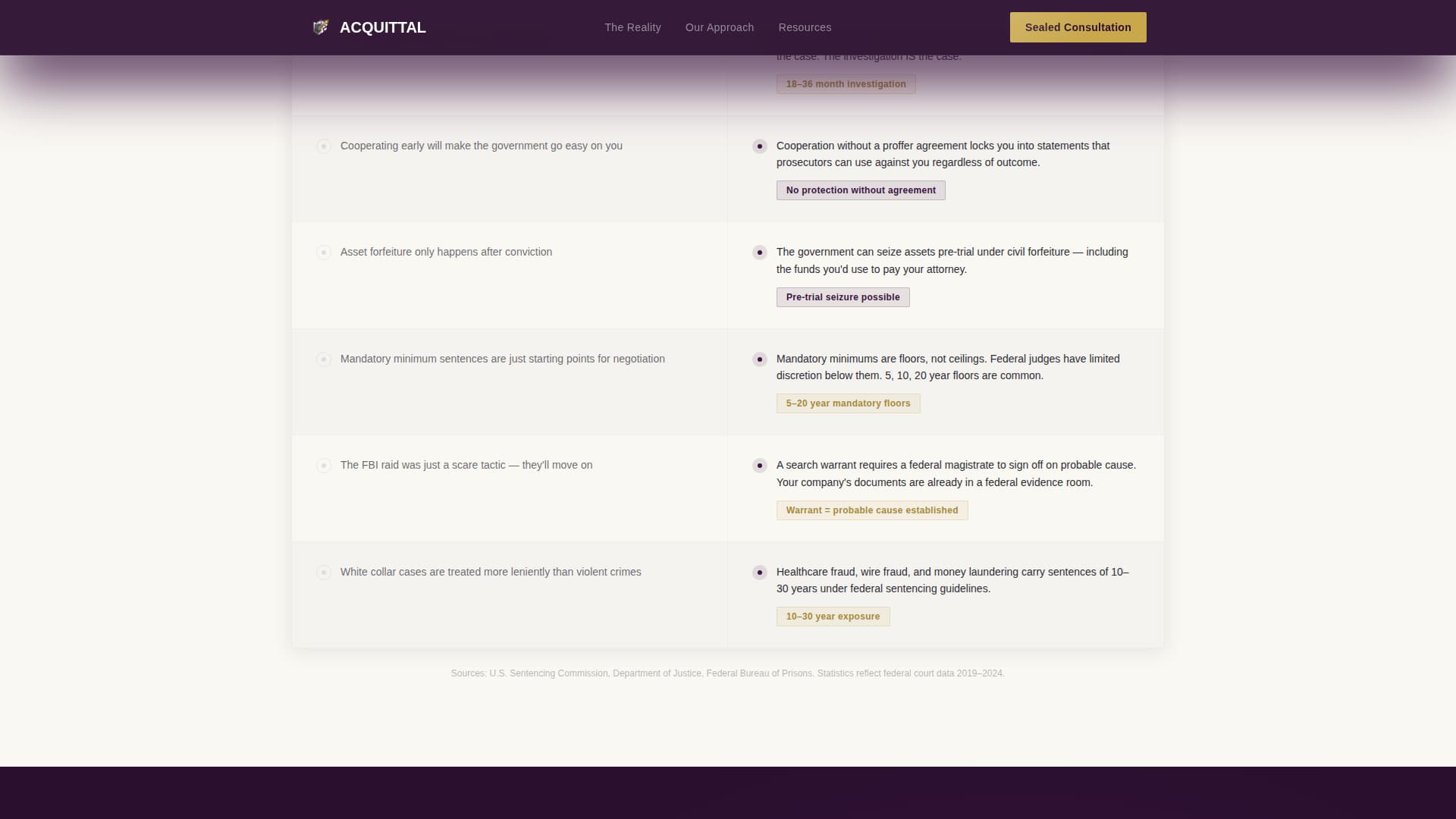Click myth text 'Asset forfeiture only happens after conviction'
This screenshot has width=1456, height=819.
pyautogui.click(x=446, y=252)
